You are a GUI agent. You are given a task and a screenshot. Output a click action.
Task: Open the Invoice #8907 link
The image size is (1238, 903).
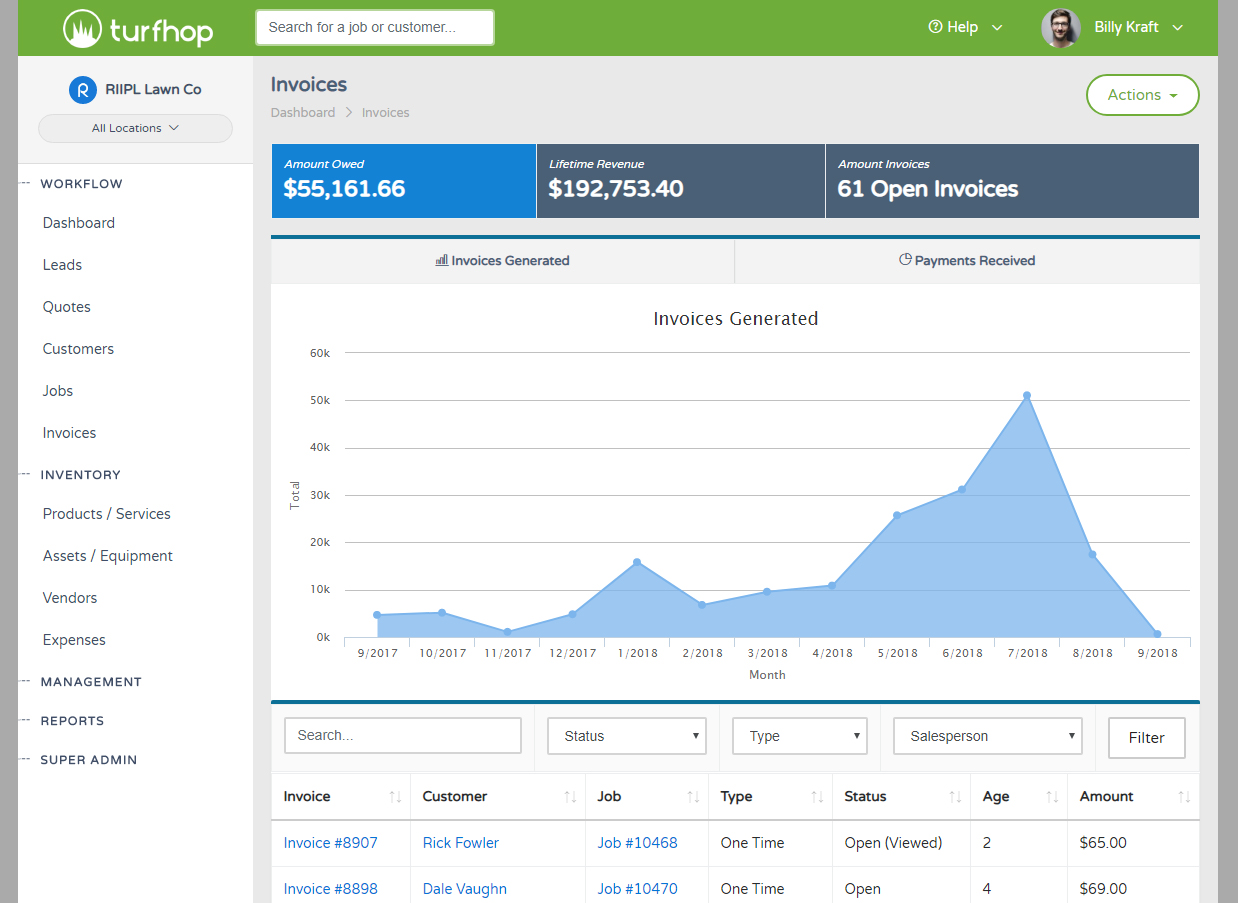pyautogui.click(x=330, y=843)
